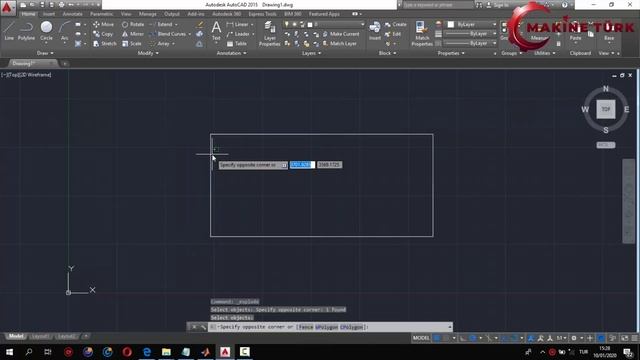
Task: Click the Stretch tool
Action: pyautogui.click(x=104, y=43)
